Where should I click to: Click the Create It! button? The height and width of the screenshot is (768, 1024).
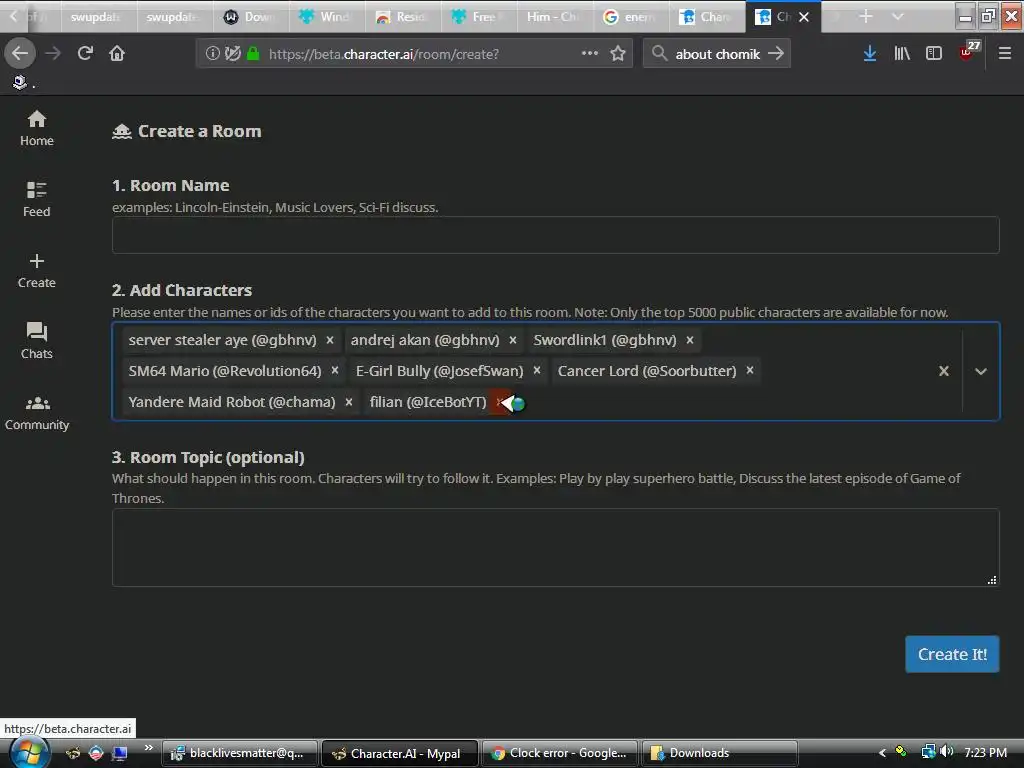click(952, 654)
